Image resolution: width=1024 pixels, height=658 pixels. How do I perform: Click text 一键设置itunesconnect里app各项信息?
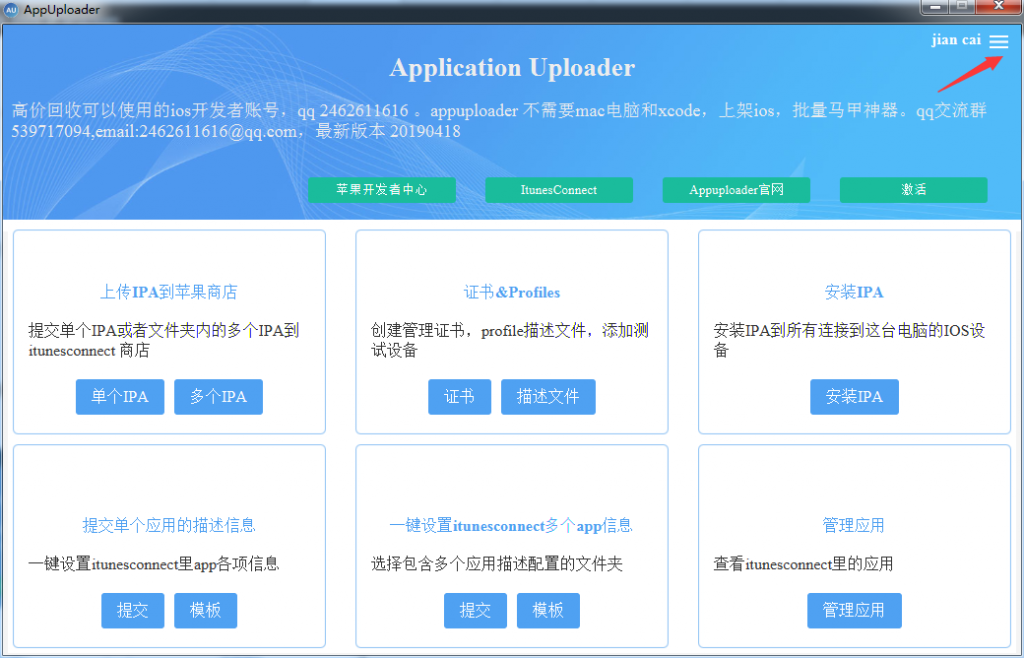coord(153,563)
